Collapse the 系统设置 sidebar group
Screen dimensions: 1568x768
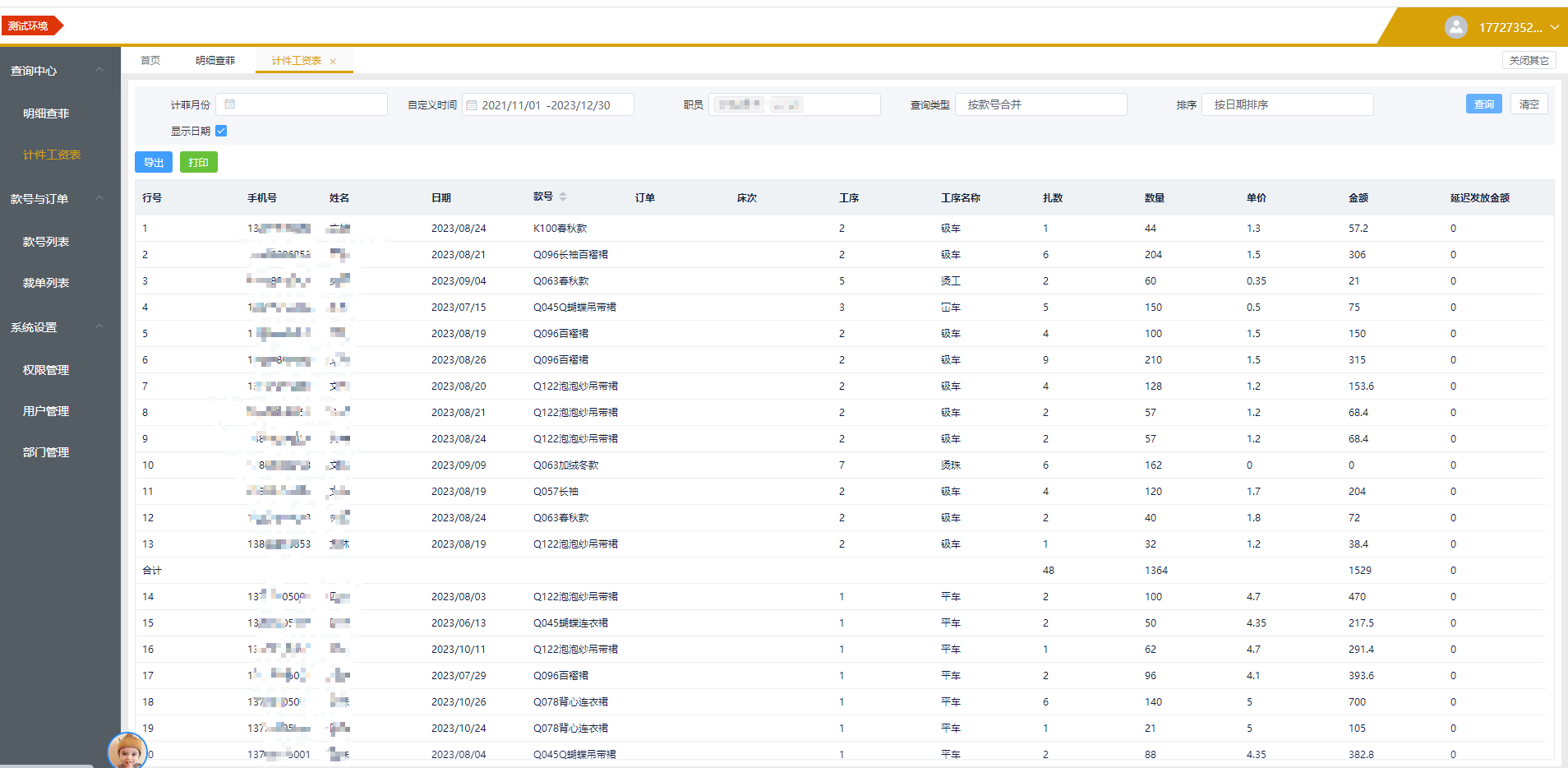click(99, 326)
